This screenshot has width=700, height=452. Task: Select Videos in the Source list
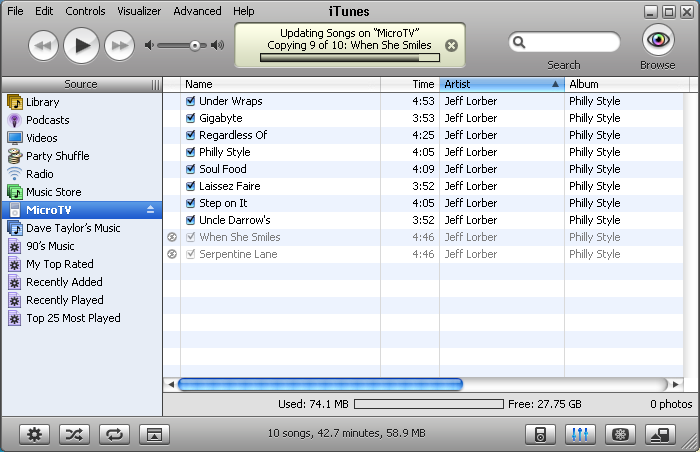click(x=82, y=138)
